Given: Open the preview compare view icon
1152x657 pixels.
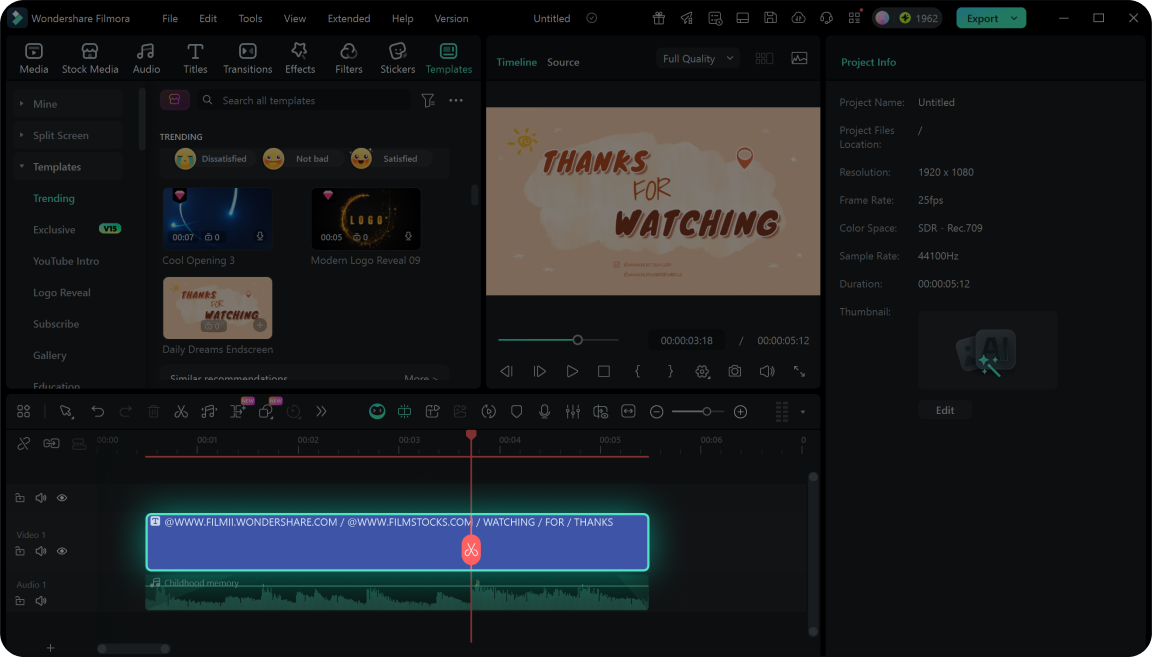Looking at the screenshot, I should pyautogui.click(x=764, y=59).
